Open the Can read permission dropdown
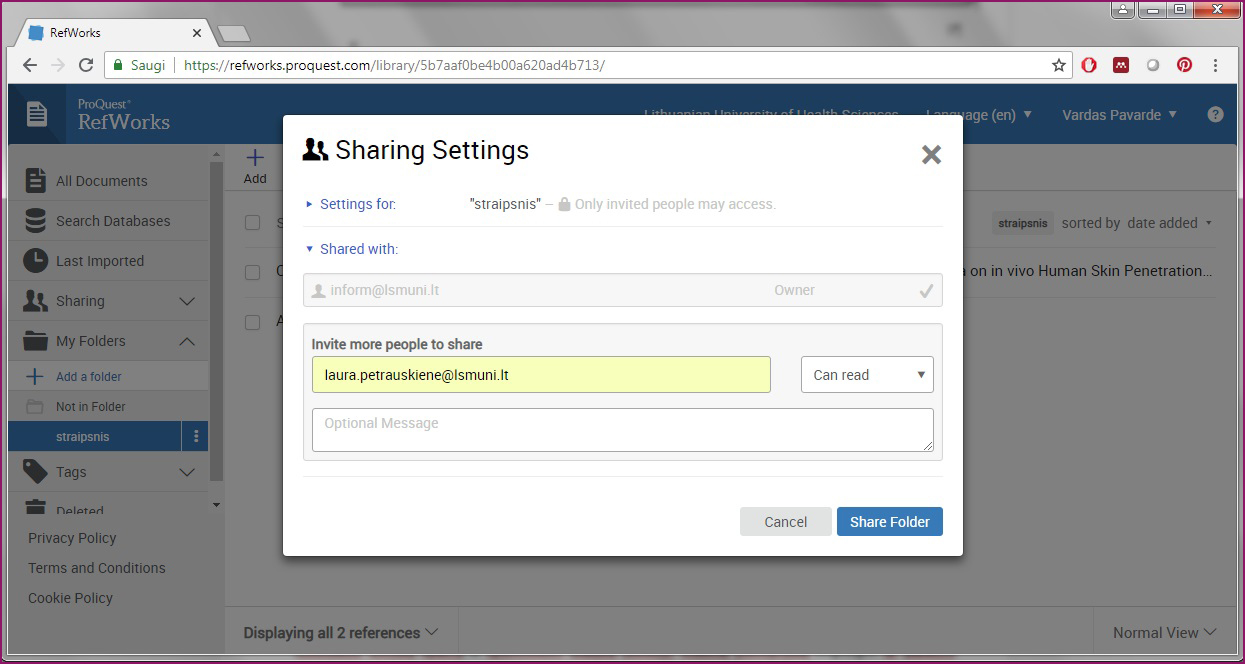 pos(866,375)
